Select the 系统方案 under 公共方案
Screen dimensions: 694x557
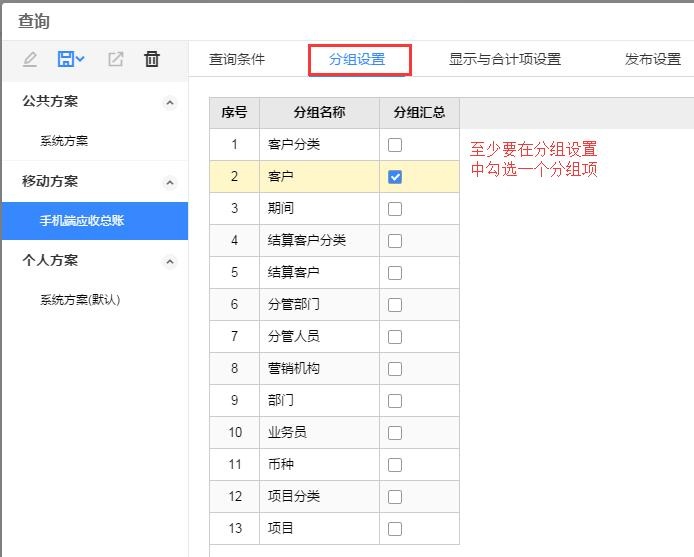[x=64, y=141]
